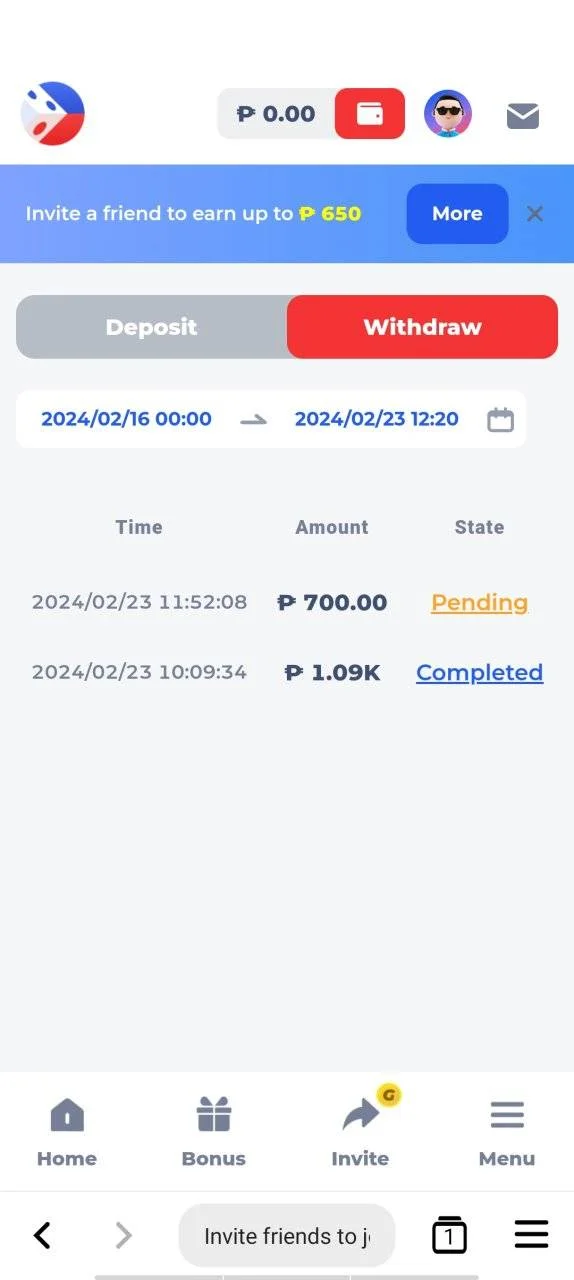The image size is (574, 1280).
Task: Open browser tabs counter showing 1
Action: (x=449, y=1236)
